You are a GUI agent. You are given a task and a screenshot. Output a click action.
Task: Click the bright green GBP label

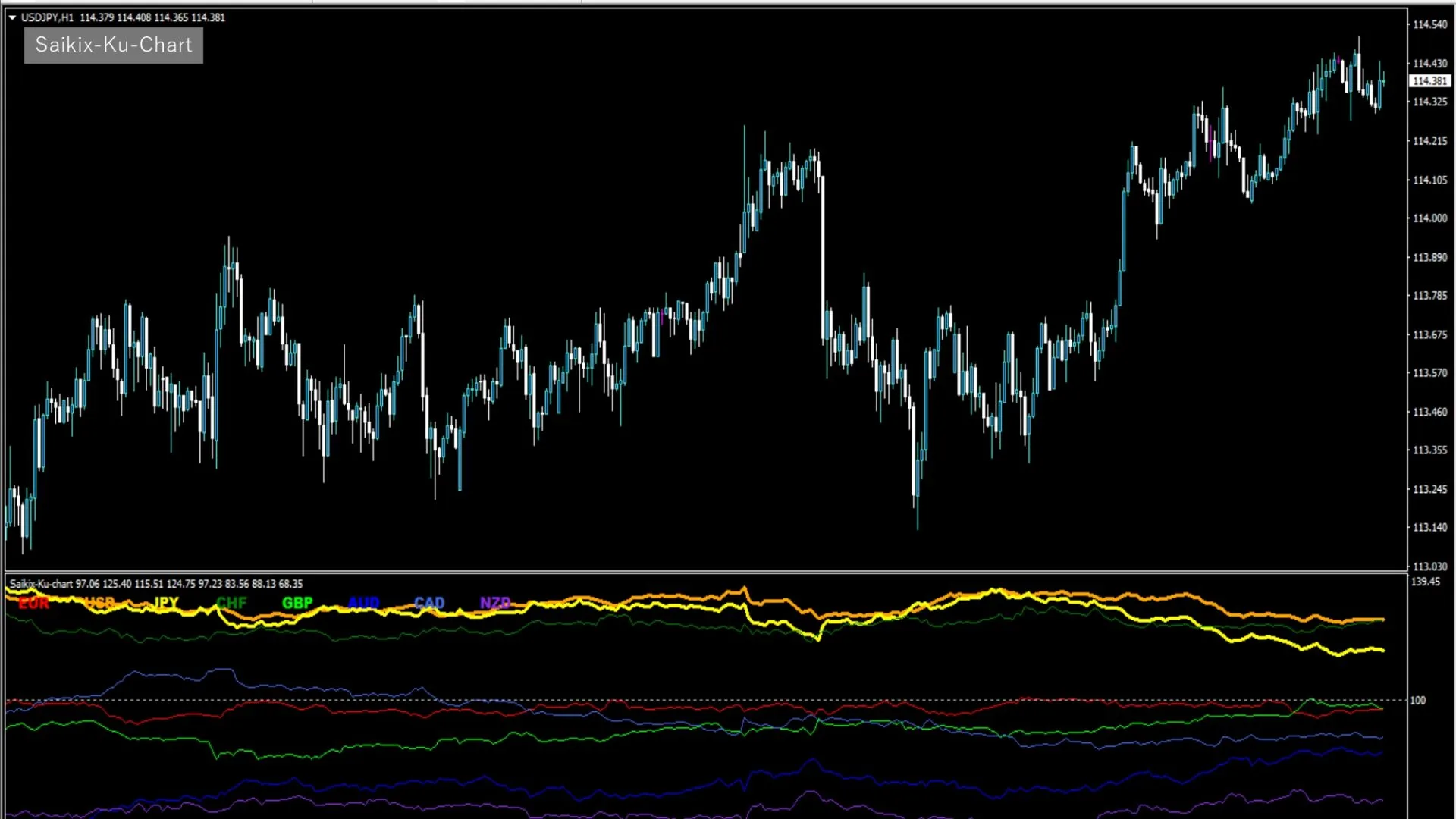(297, 604)
